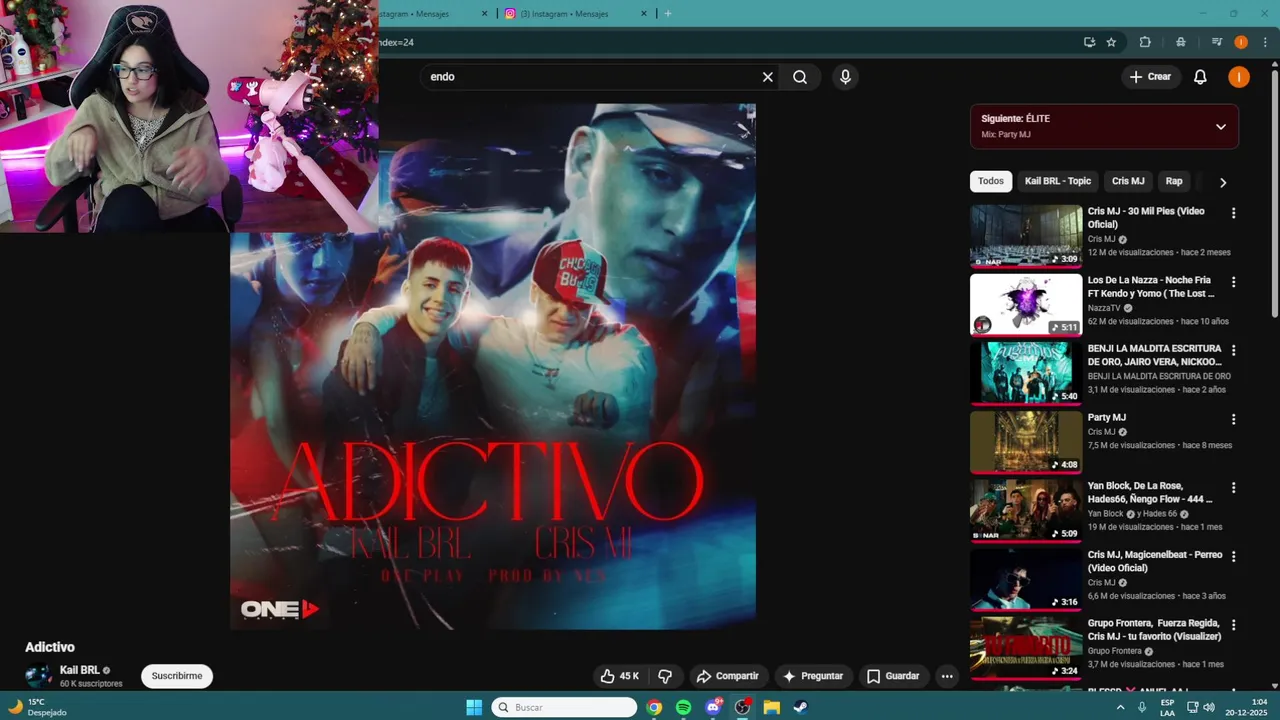Open Kail BRL channel name link
1280x720 pixels.
(79, 670)
